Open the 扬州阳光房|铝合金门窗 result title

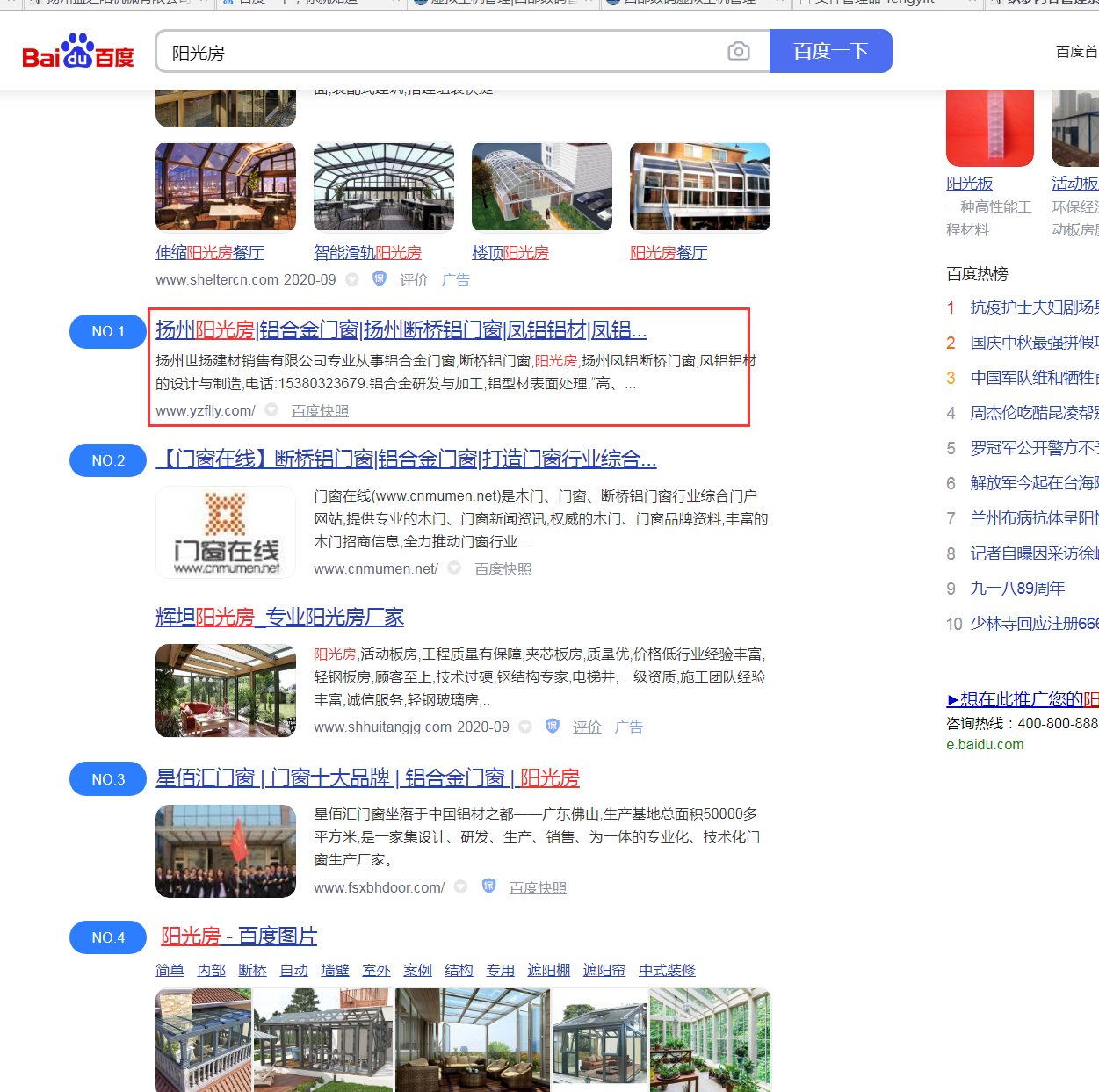(401, 329)
